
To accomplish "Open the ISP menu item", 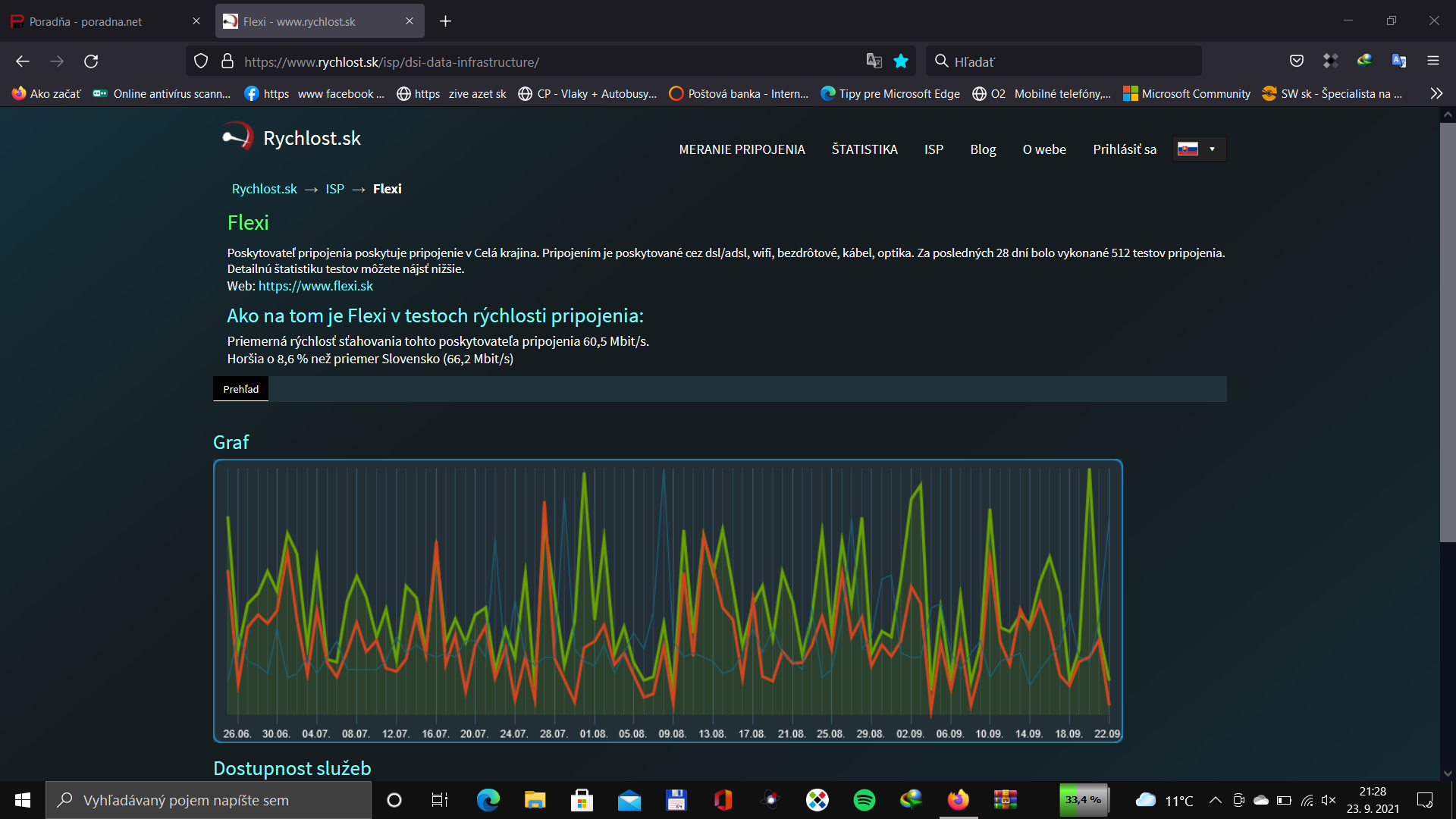I will (934, 149).
